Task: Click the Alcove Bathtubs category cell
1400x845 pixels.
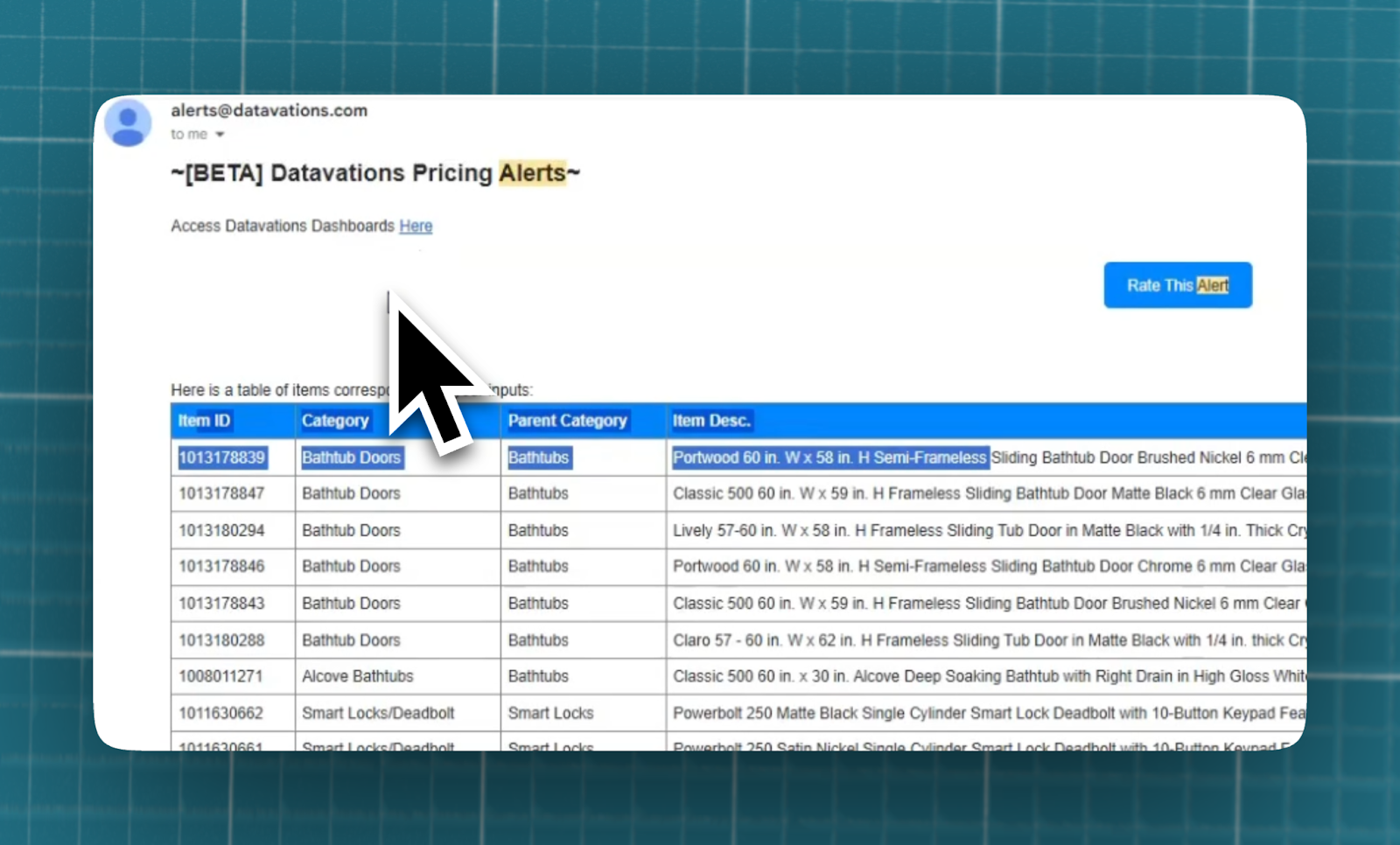Action: click(x=357, y=676)
